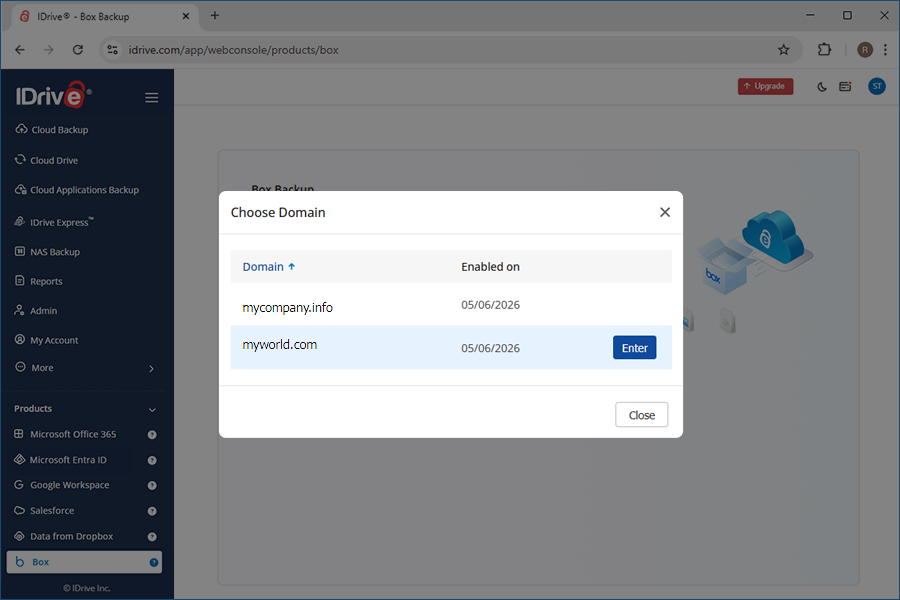
Task: Open Chrome three-dot menu
Action: coord(885,50)
